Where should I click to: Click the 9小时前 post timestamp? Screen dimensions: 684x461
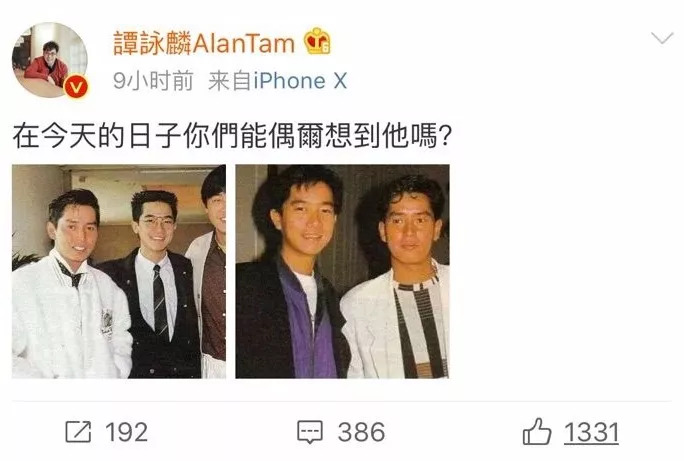tap(153, 81)
